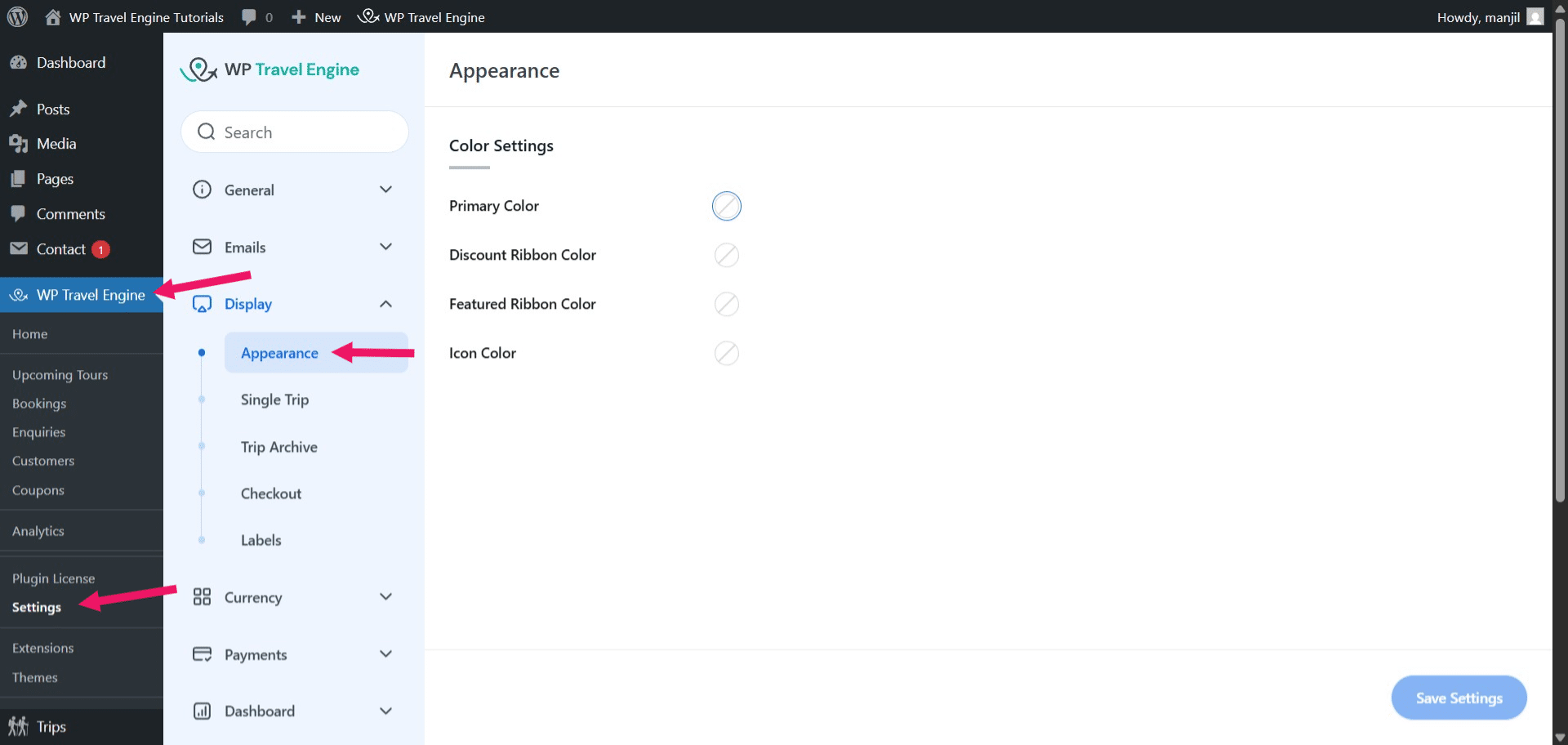Viewport: 1568px width, 745px height.
Task: Click the Dashboard gauge icon in sidebar
Action: point(18,63)
